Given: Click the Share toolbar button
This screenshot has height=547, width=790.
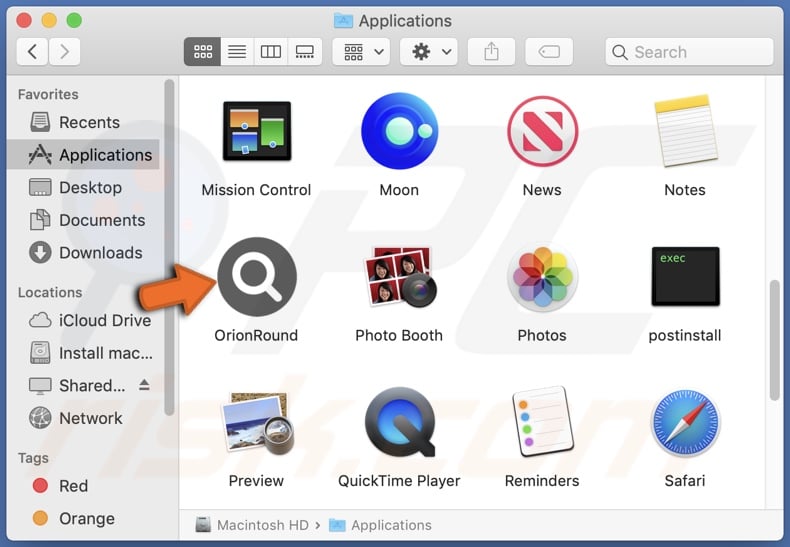Looking at the screenshot, I should click(491, 51).
